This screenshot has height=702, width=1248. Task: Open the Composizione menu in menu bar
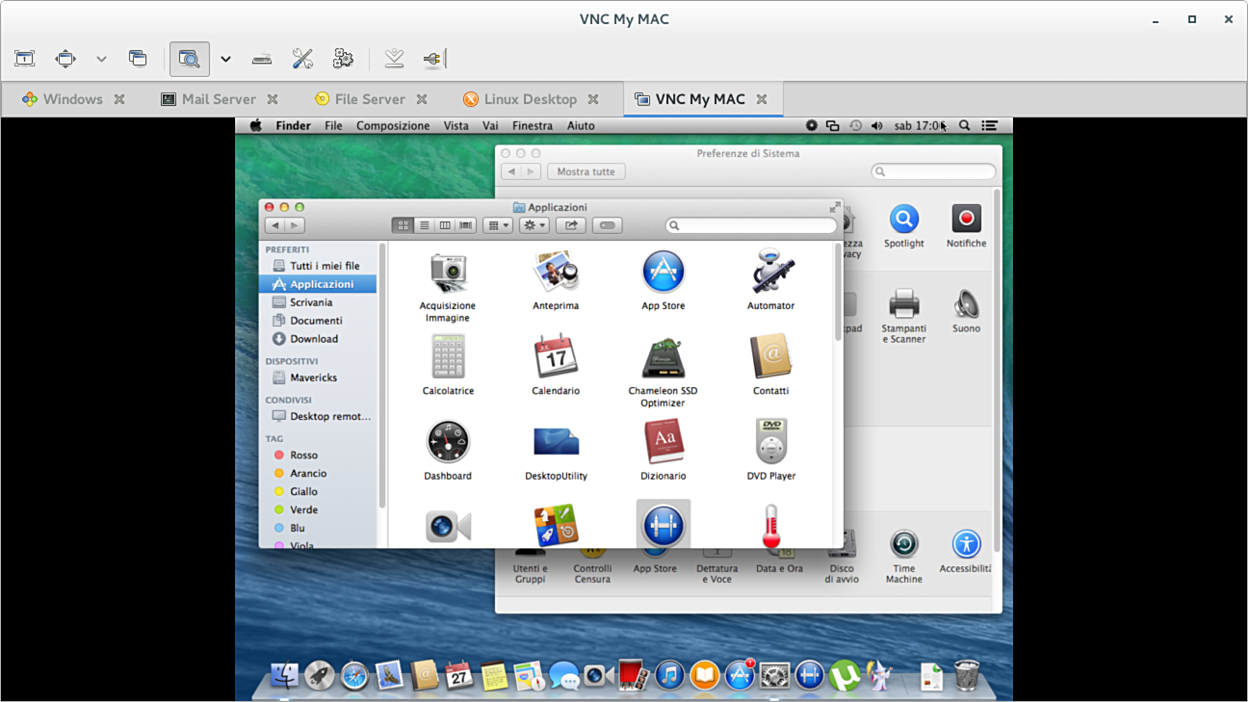coord(393,126)
